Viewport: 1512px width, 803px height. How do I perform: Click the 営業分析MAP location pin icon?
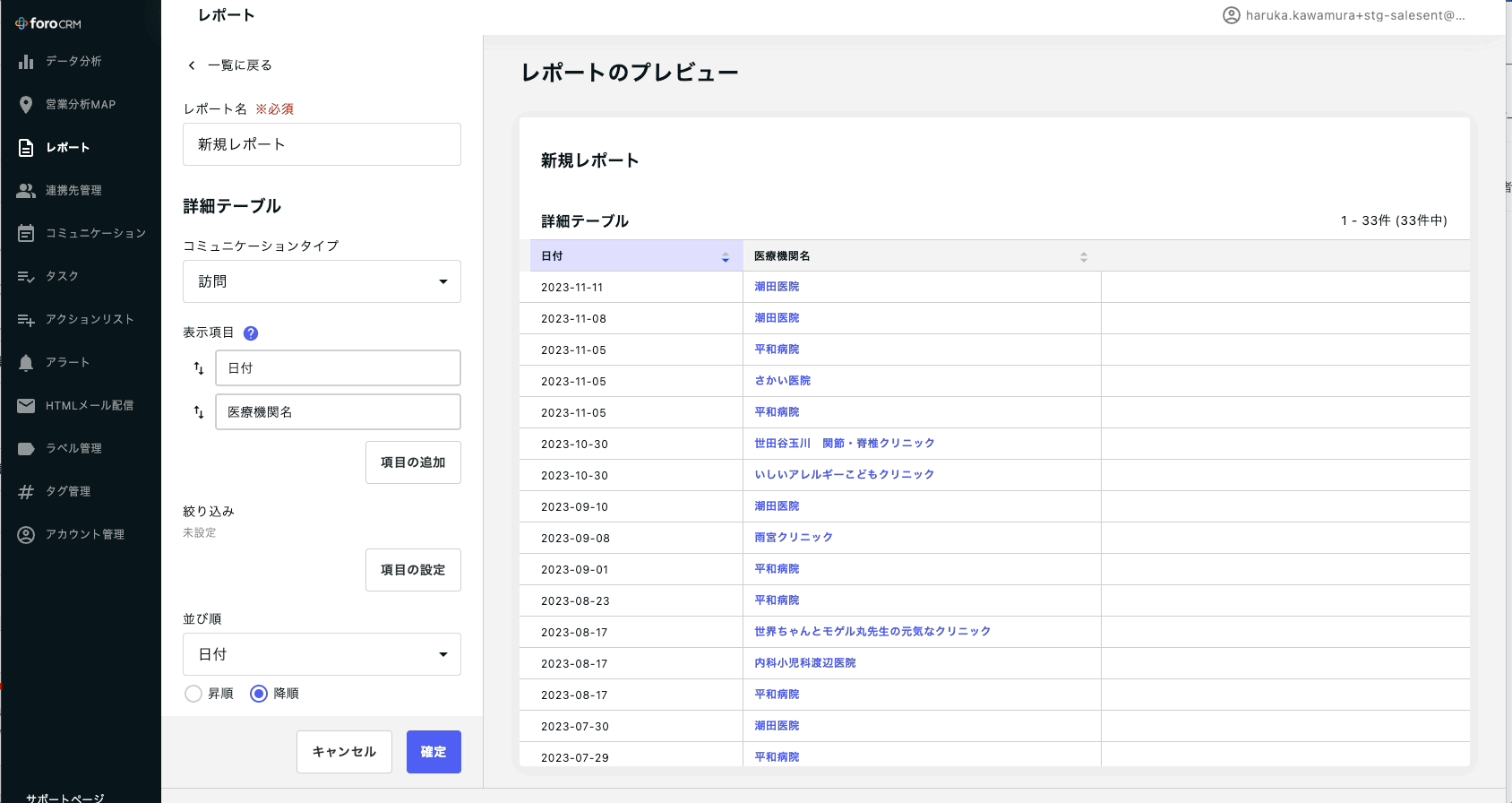pos(26,104)
